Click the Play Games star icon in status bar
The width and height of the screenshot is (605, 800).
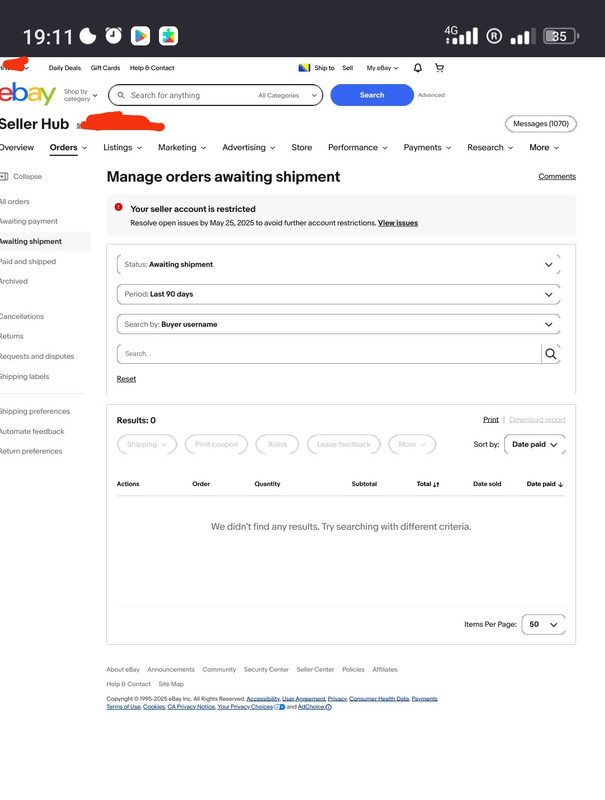(168, 36)
